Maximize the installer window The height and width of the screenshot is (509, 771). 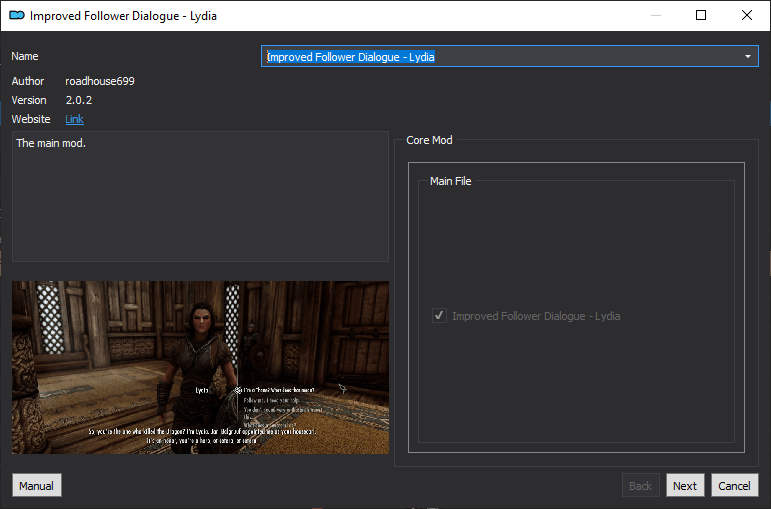[x=701, y=15]
